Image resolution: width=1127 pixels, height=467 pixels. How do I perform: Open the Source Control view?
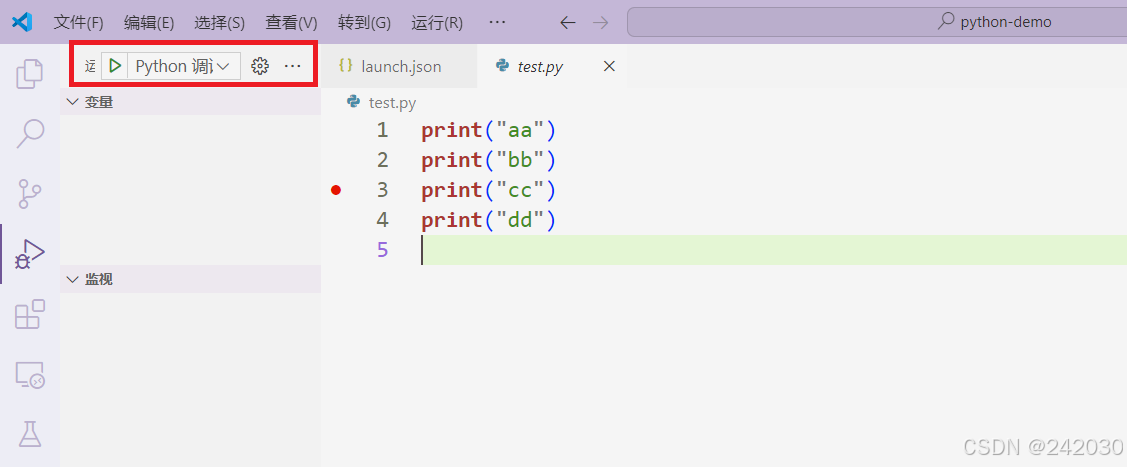pos(29,194)
